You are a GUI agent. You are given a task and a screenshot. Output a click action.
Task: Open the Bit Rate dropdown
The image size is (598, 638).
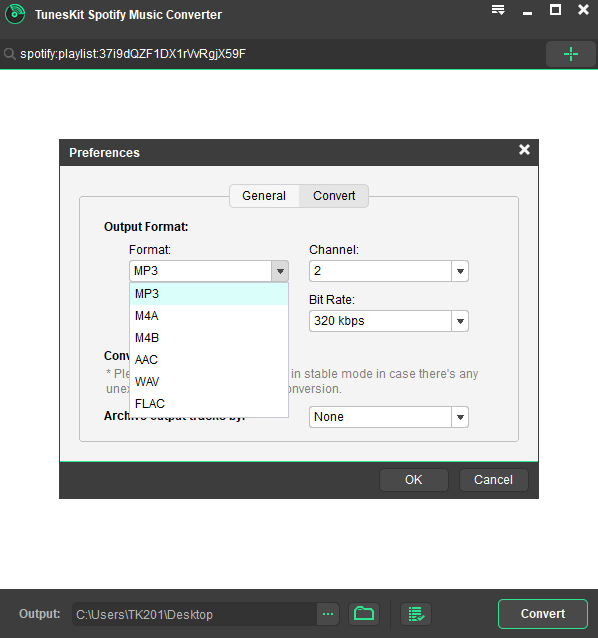389,321
